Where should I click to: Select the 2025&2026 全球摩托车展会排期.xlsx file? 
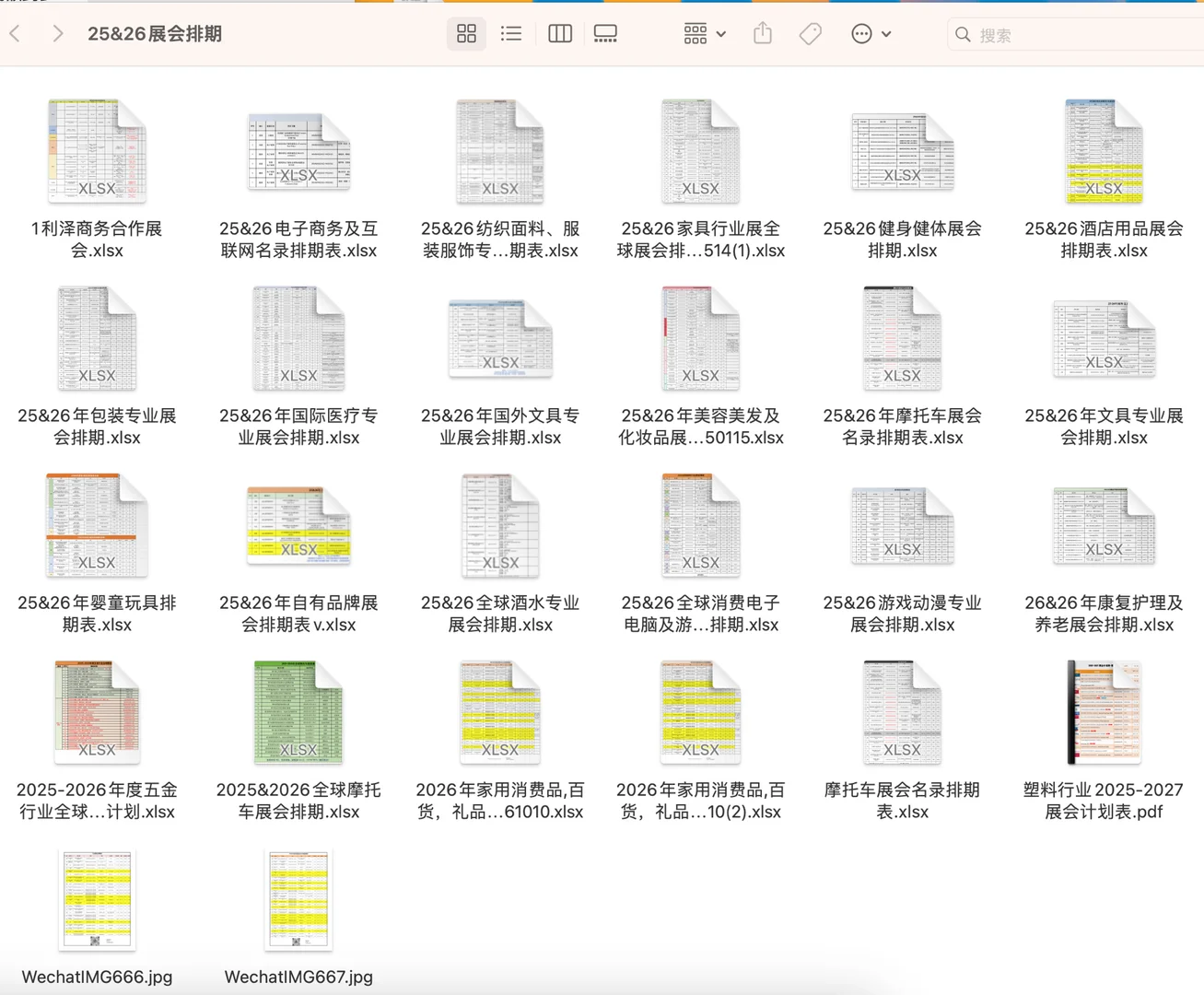click(298, 712)
